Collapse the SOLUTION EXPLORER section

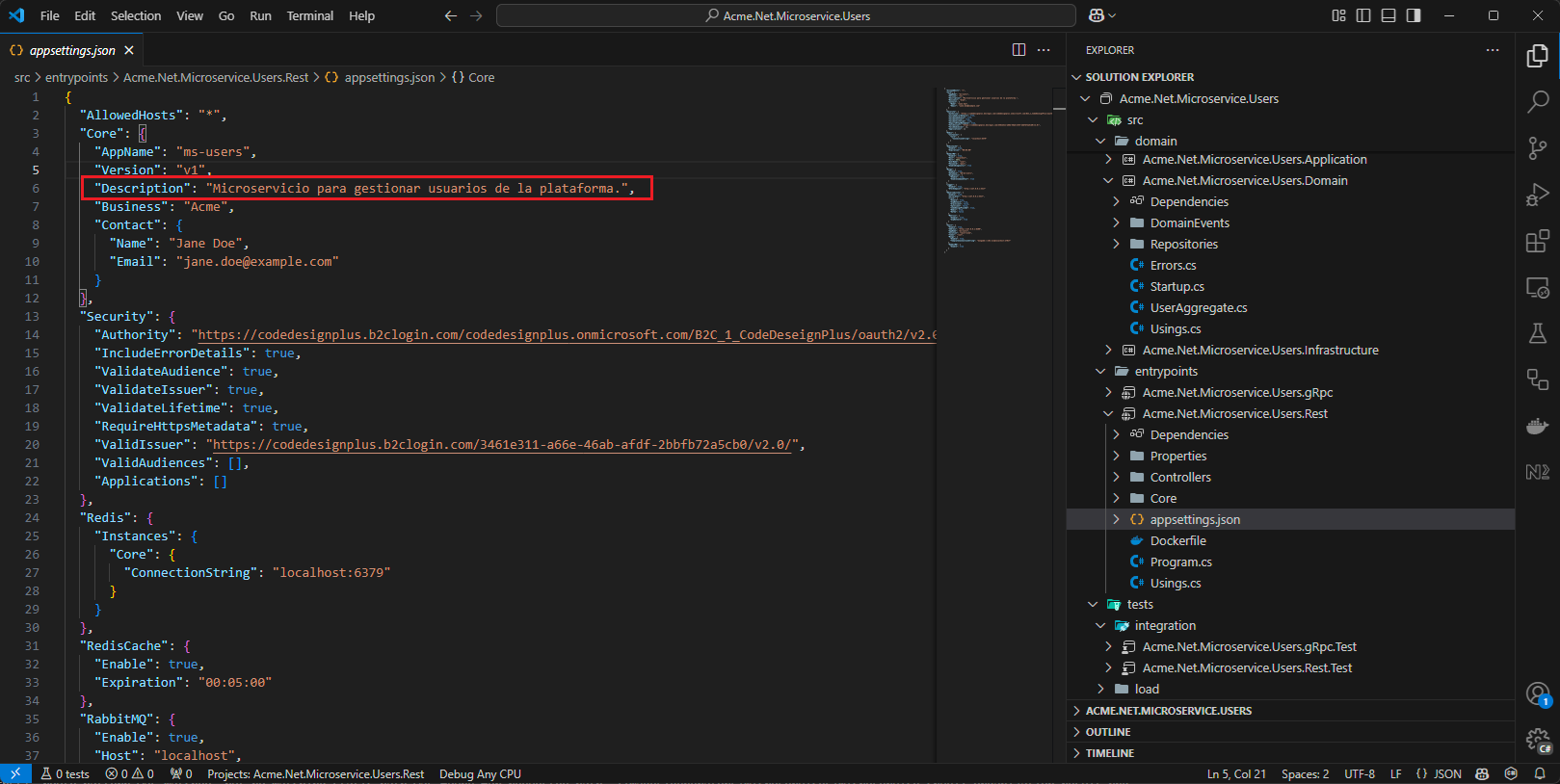(x=1140, y=77)
